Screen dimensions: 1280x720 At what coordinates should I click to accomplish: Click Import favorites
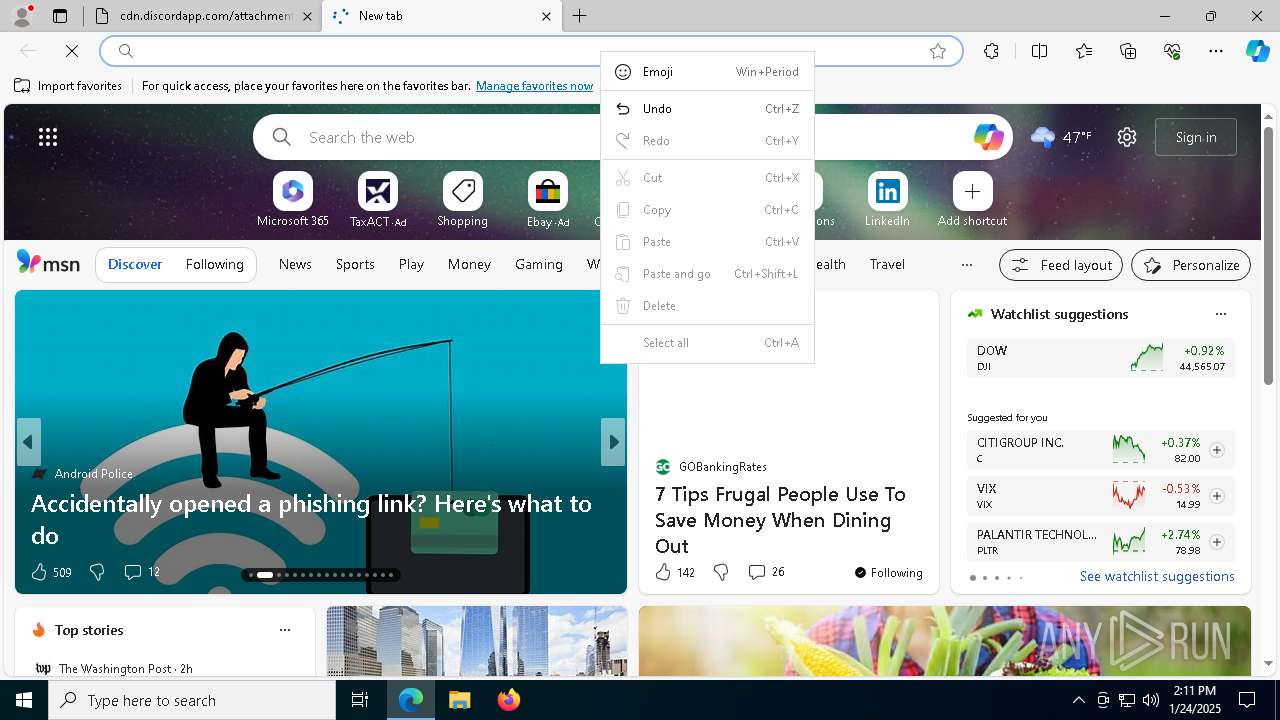(x=68, y=86)
